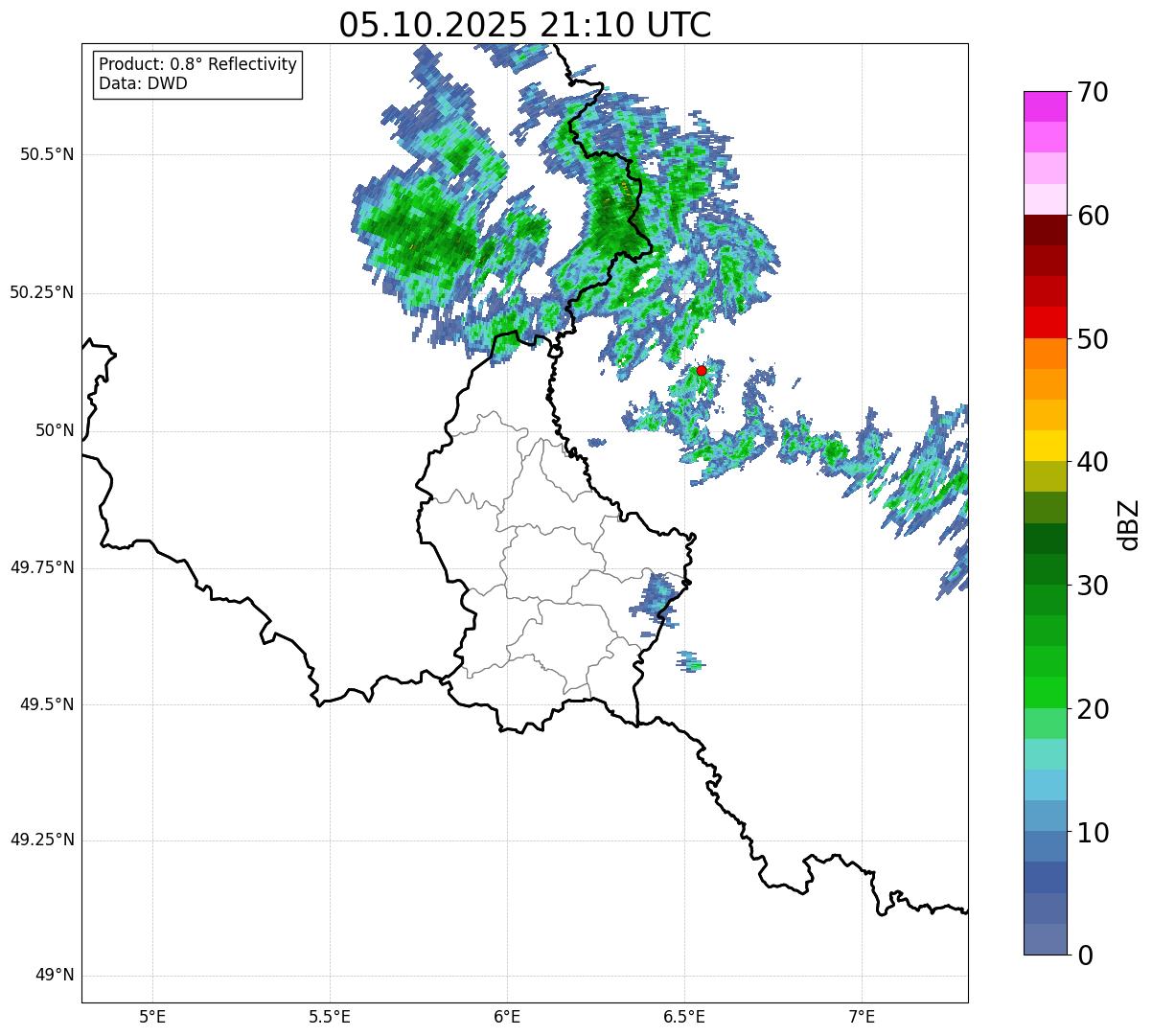Viewport: 1152px width, 1036px height.
Task: Click the 5.5°E longitude label
Action: pyautogui.click(x=330, y=1017)
